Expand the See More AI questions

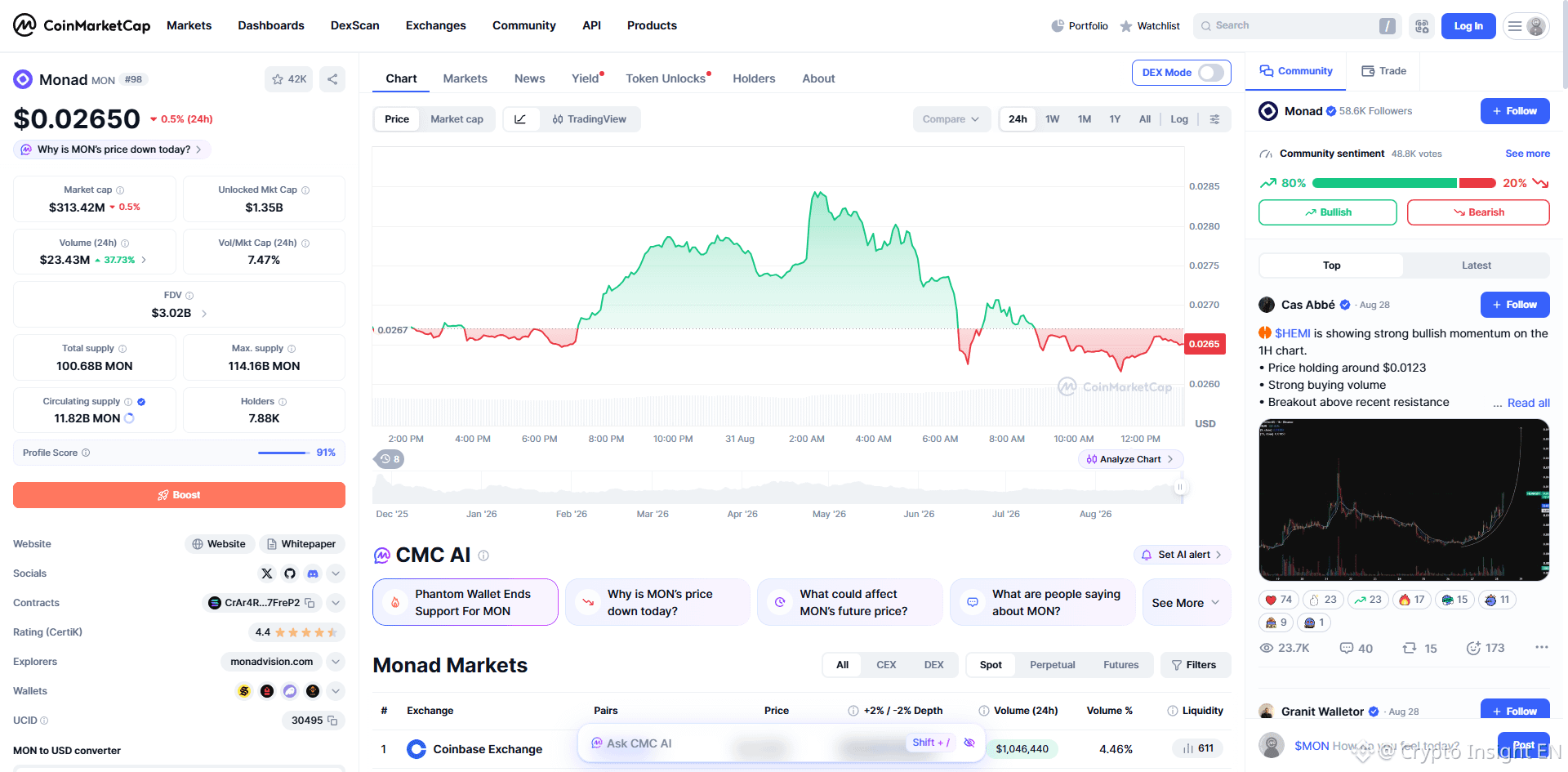click(1187, 603)
